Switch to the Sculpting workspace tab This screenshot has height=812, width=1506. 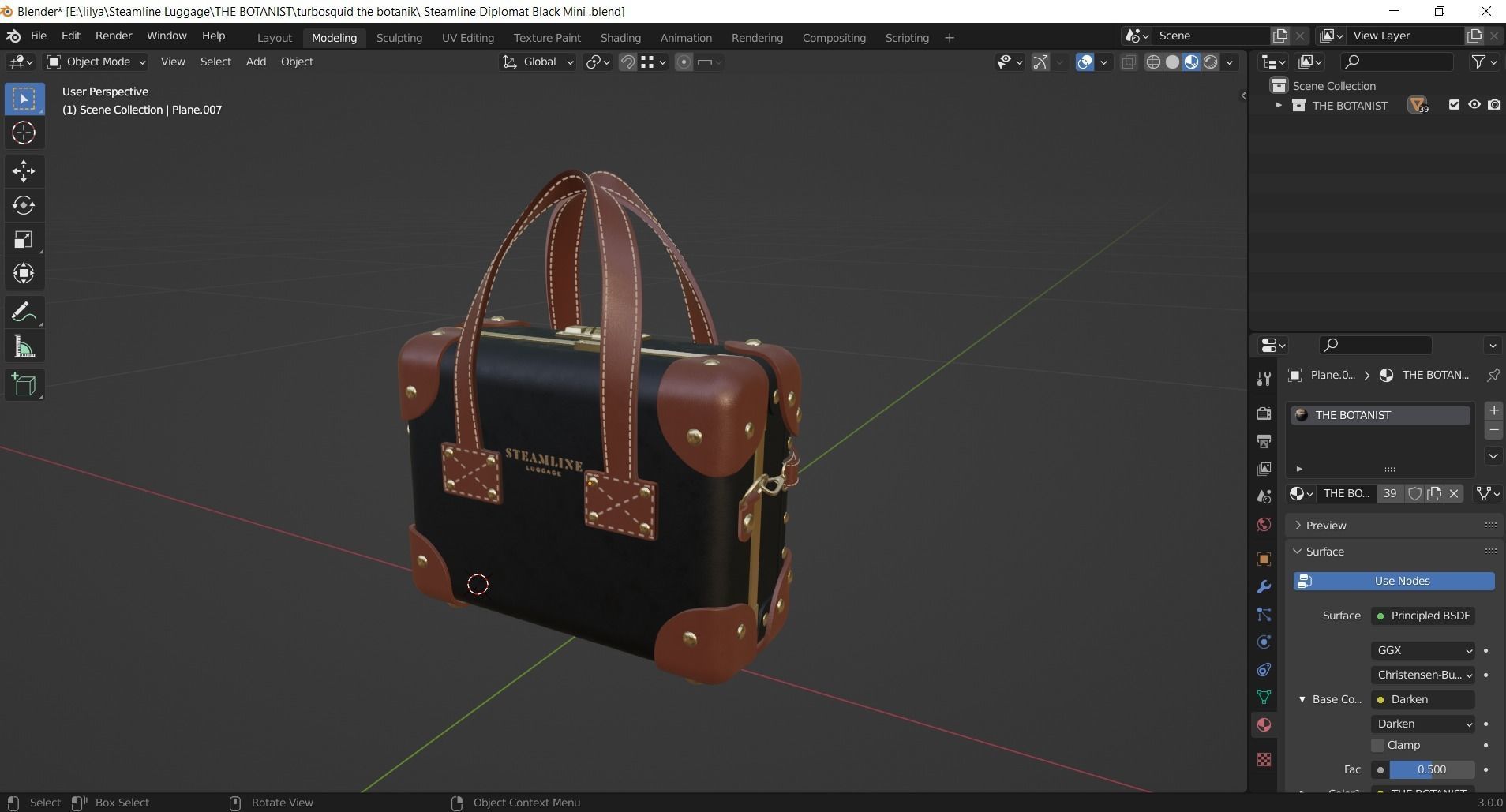399,37
